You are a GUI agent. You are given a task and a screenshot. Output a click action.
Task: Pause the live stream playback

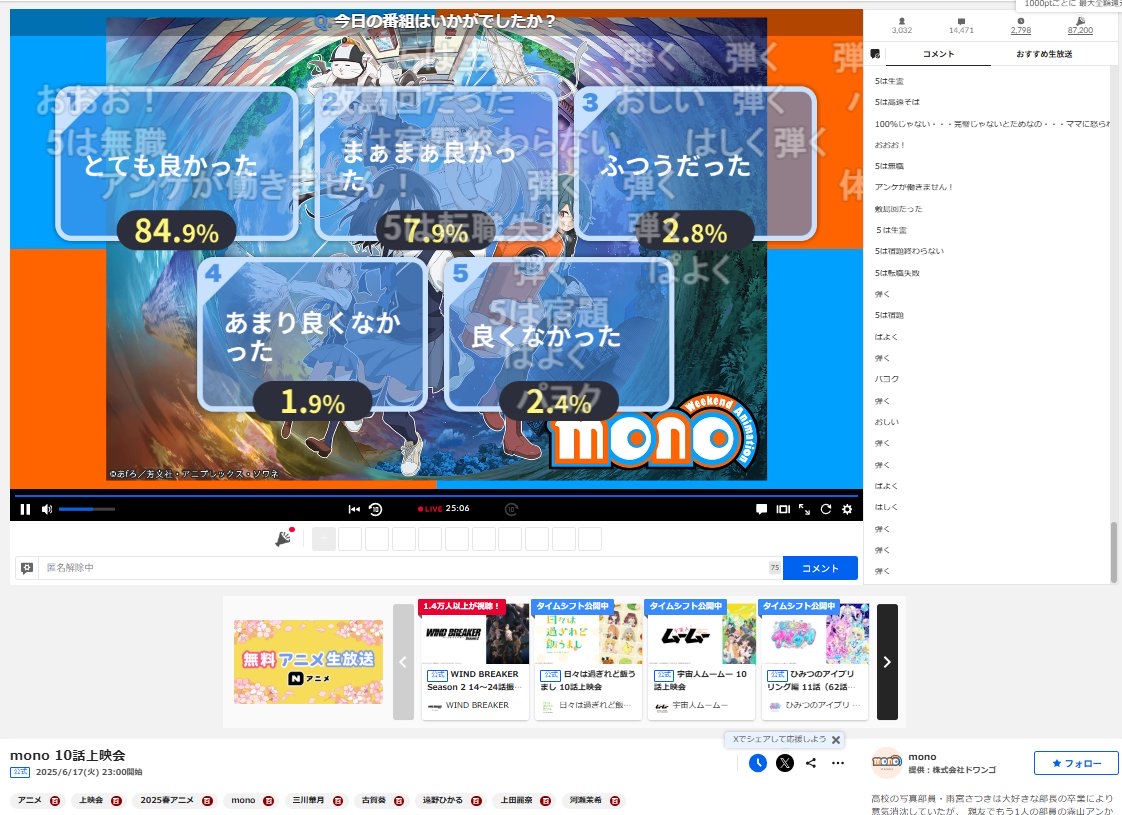click(x=25, y=509)
